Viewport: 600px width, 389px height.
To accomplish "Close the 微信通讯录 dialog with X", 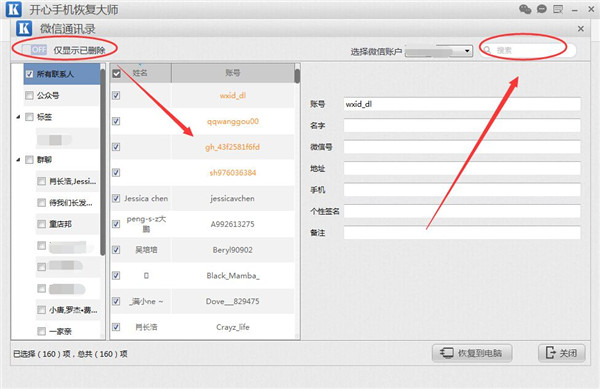I will pos(580,29).
